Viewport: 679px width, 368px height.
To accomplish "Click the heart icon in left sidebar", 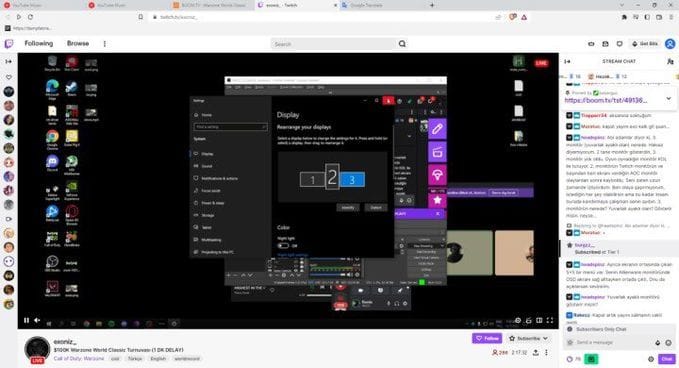I will point(9,77).
